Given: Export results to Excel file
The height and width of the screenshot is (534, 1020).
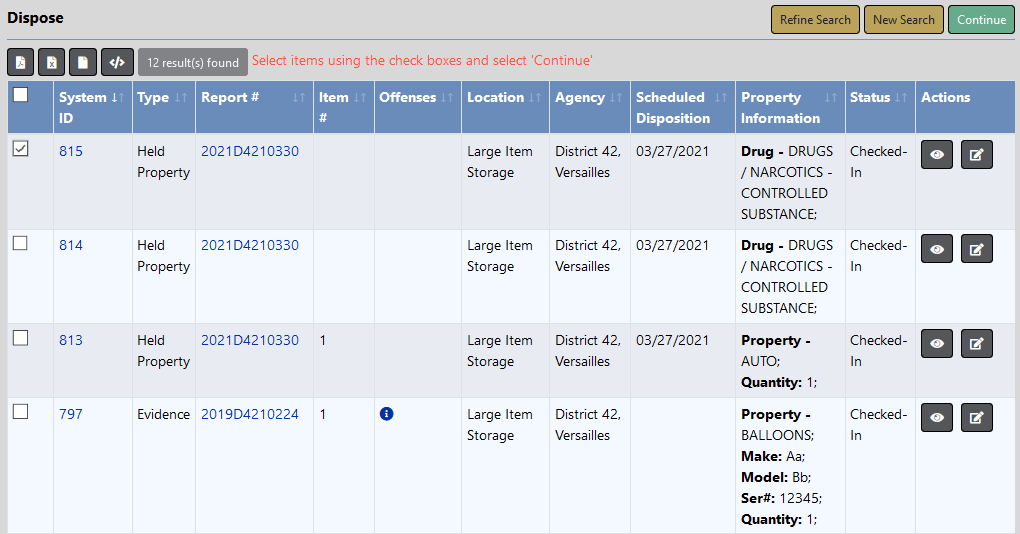Looking at the screenshot, I should click(52, 62).
